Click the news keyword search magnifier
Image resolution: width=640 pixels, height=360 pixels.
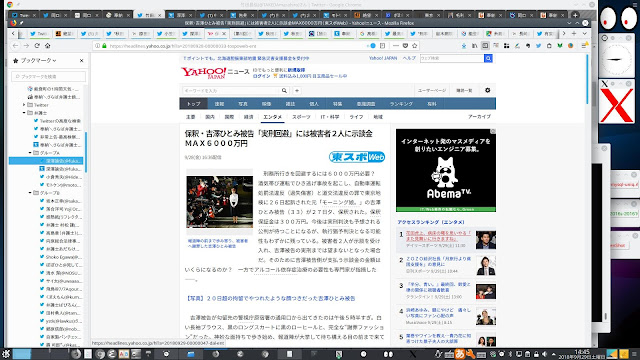284,91
